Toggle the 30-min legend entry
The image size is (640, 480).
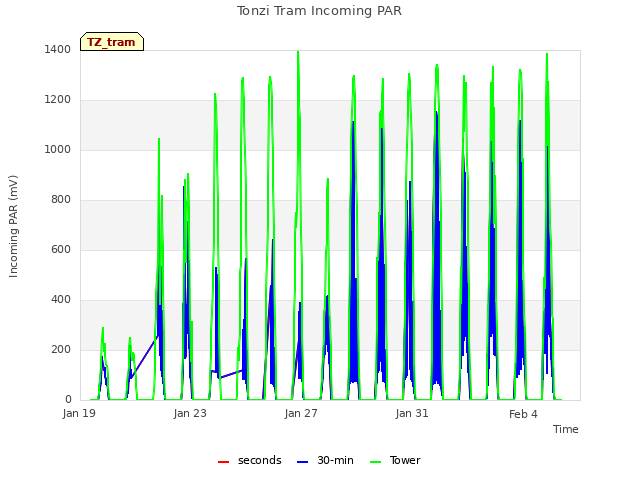(325, 460)
